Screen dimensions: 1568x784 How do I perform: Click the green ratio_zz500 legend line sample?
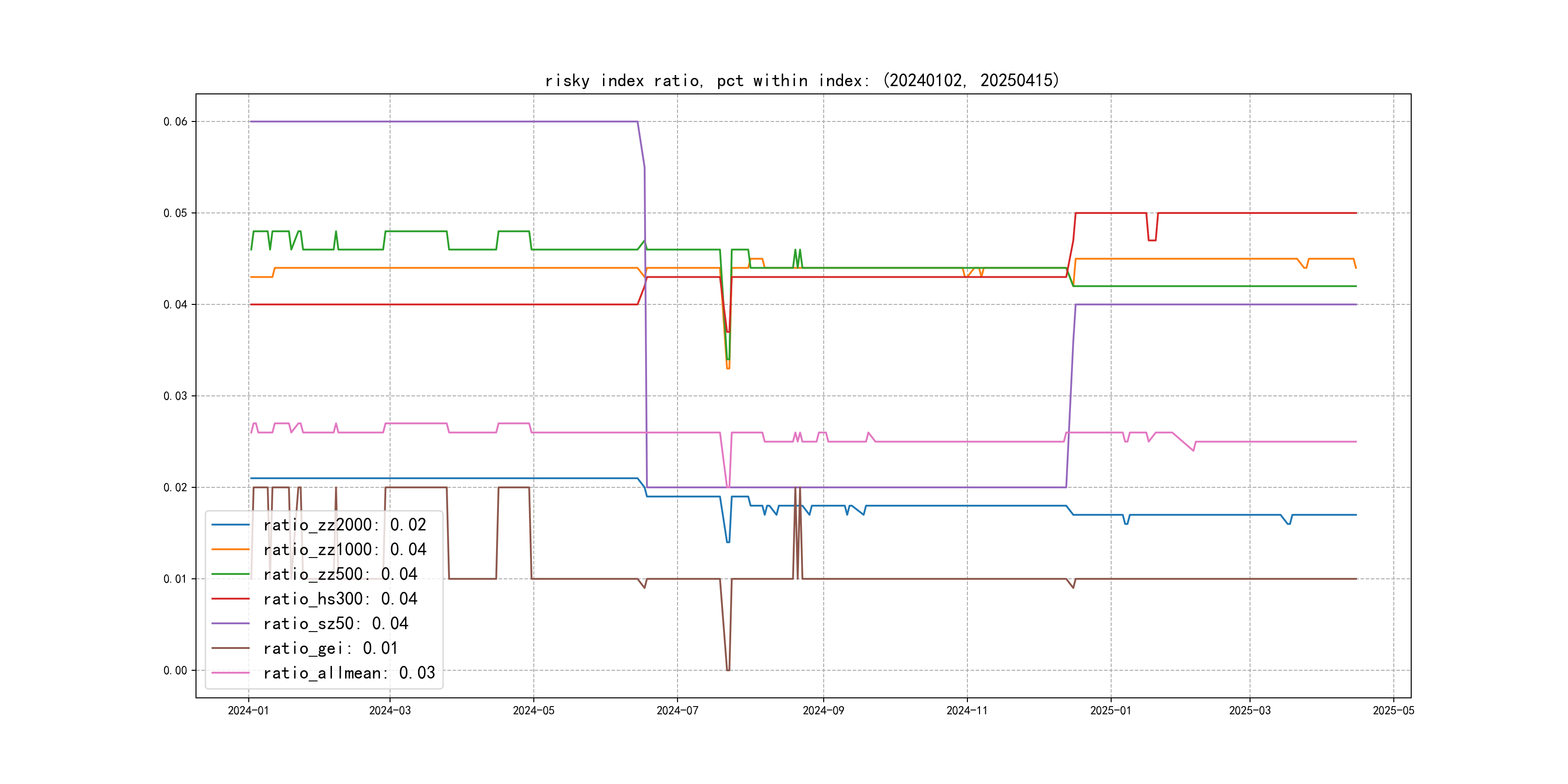[230, 574]
